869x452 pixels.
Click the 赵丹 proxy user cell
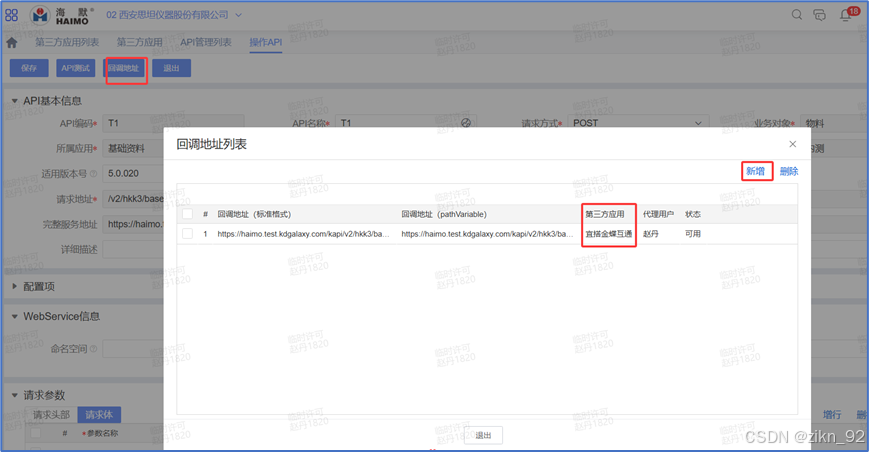(x=651, y=234)
